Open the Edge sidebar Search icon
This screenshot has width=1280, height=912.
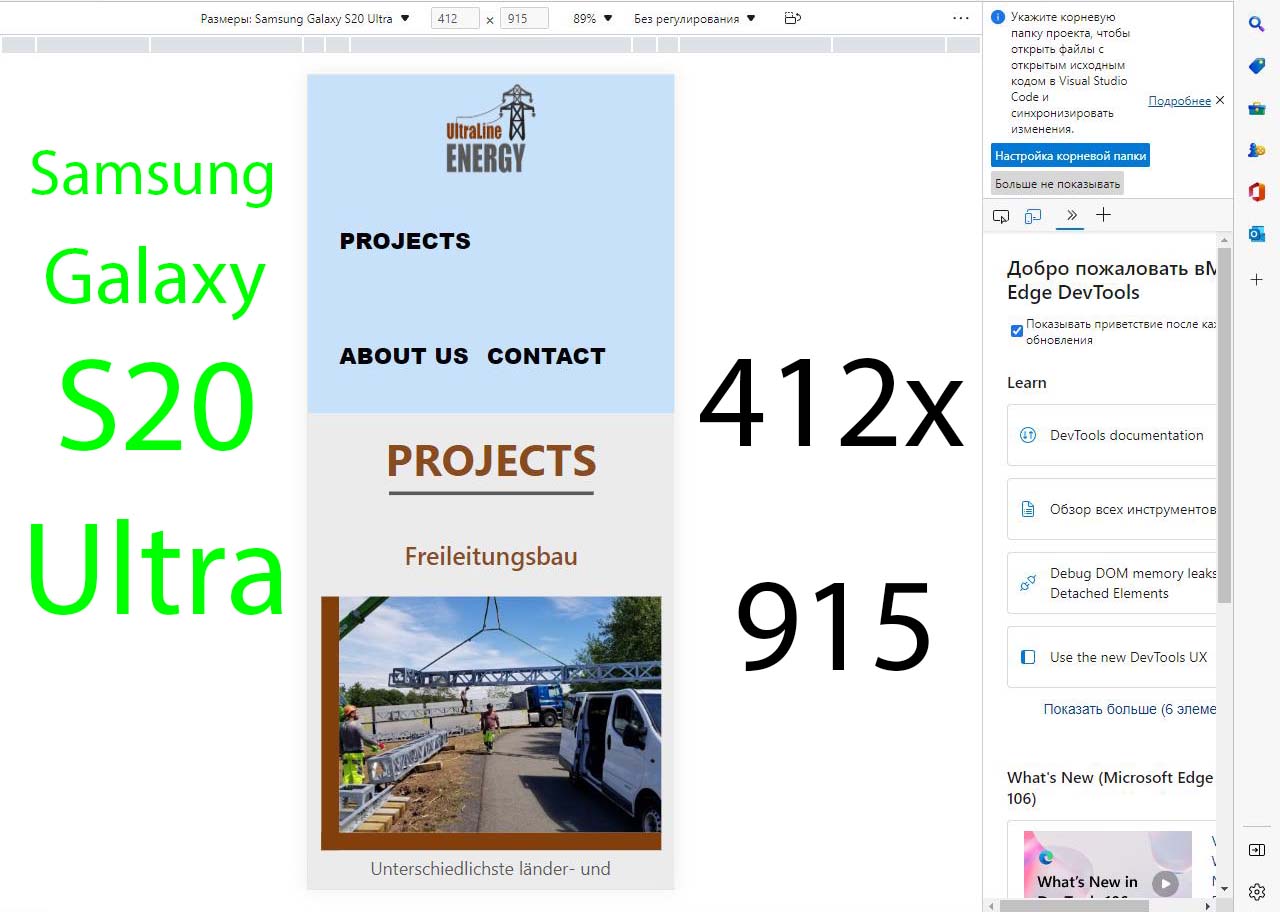click(x=1257, y=24)
